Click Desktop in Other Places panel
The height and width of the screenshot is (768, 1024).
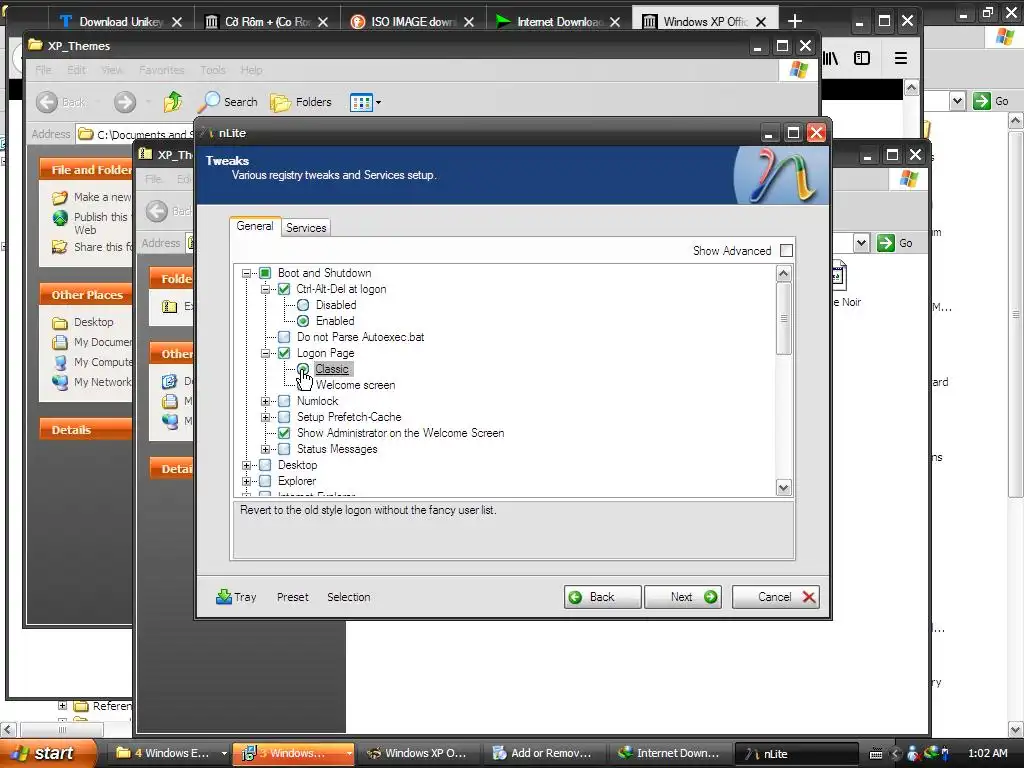93,322
